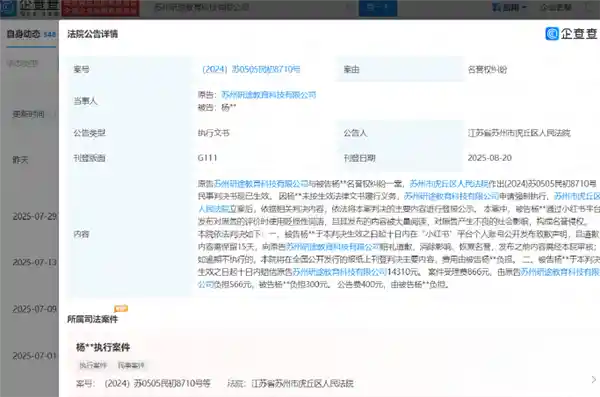Open case number (2024)苏0505民初8710号 link
Image resolution: width=600 pixels, height=397 pixels.
click(251, 69)
